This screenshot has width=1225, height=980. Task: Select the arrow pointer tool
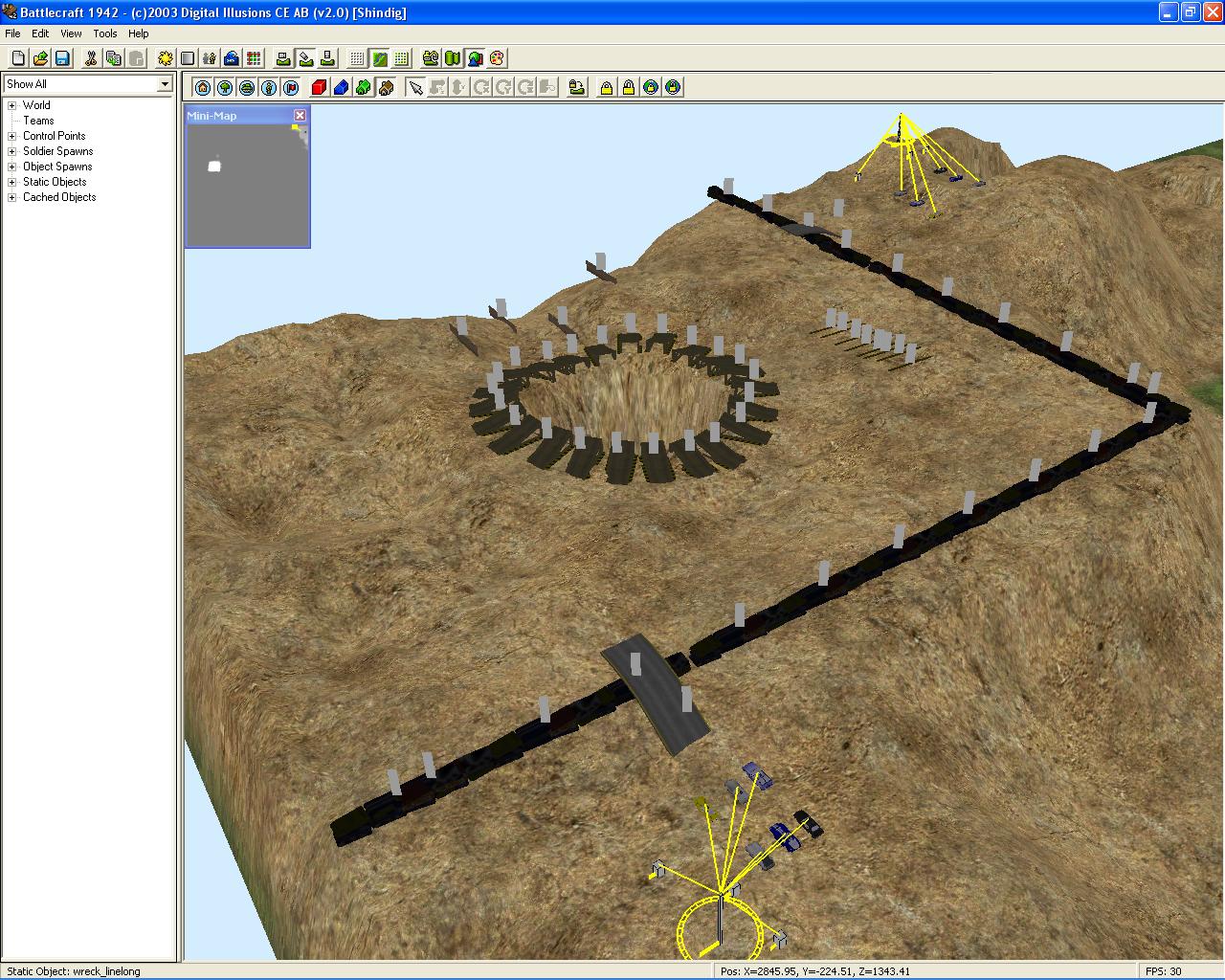pos(415,87)
